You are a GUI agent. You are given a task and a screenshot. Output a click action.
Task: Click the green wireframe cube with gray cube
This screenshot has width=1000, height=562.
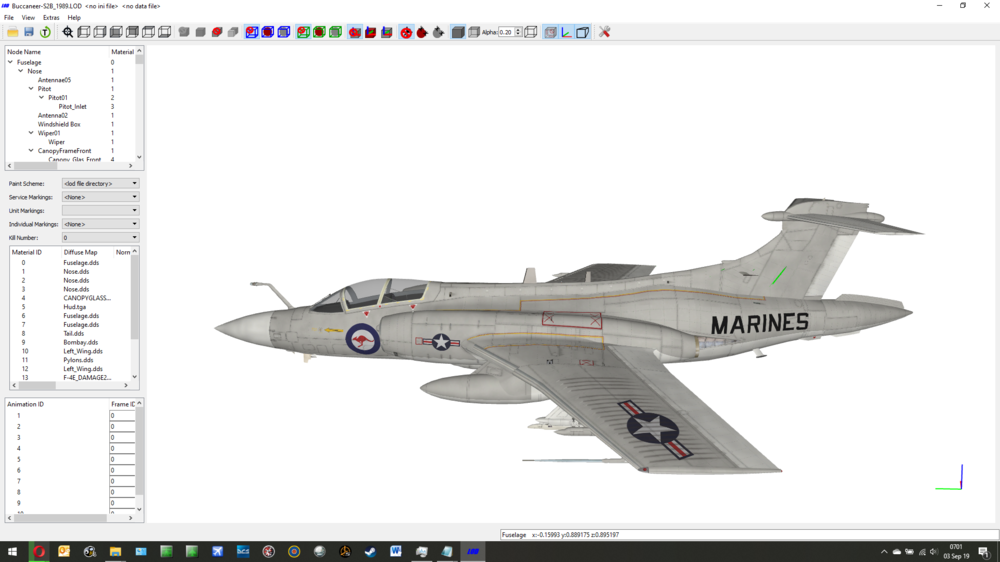335,32
